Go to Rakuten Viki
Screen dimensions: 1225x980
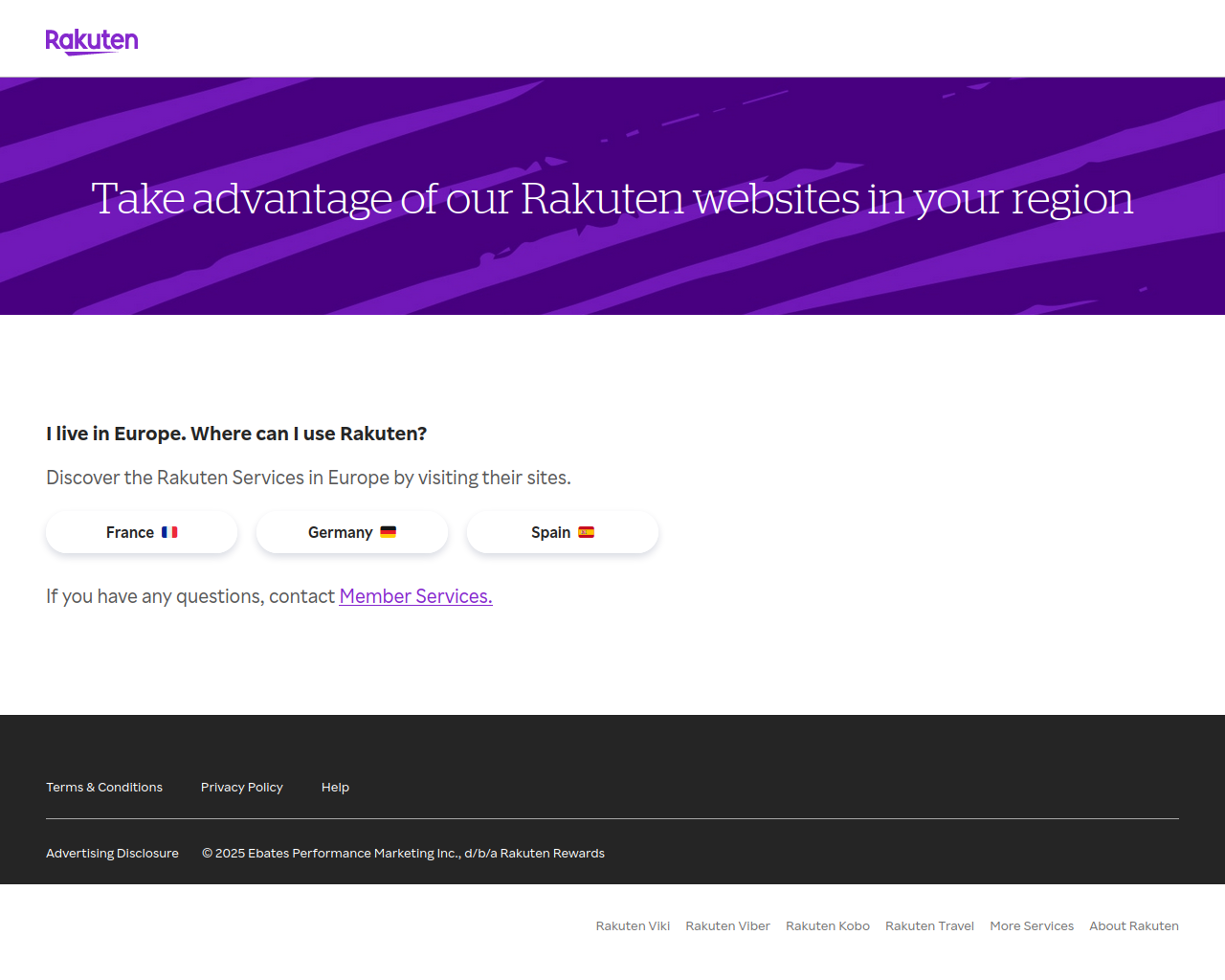coord(633,925)
